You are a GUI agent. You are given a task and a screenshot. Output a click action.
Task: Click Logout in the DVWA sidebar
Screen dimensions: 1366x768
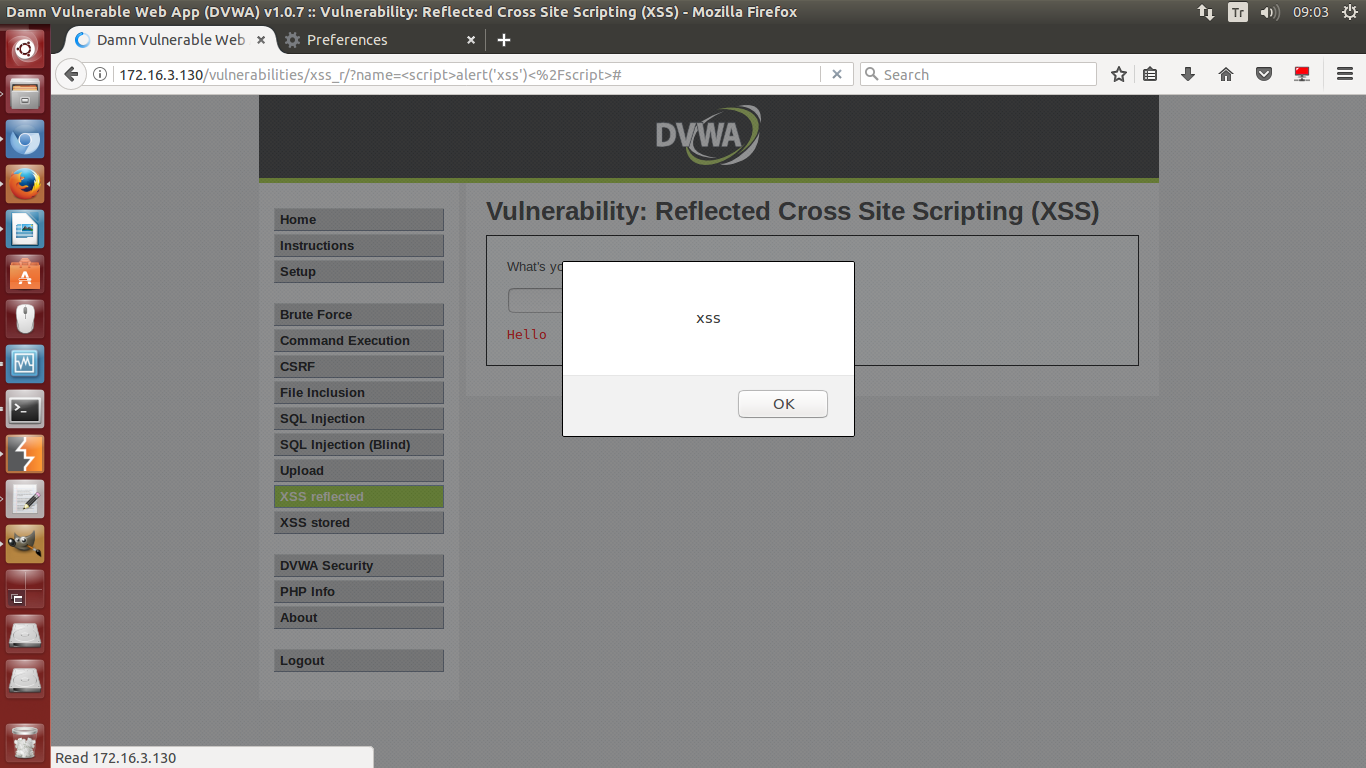point(359,661)
